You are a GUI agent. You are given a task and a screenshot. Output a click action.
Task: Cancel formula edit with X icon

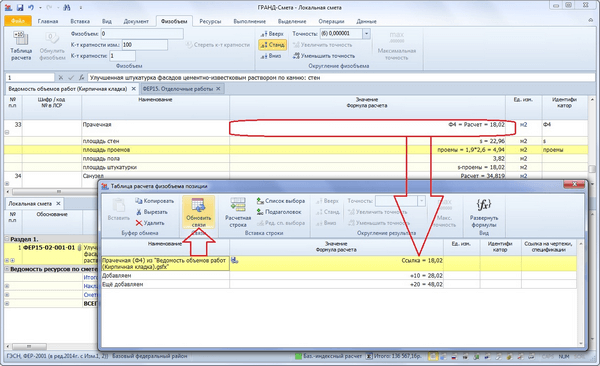coord(60,78)
